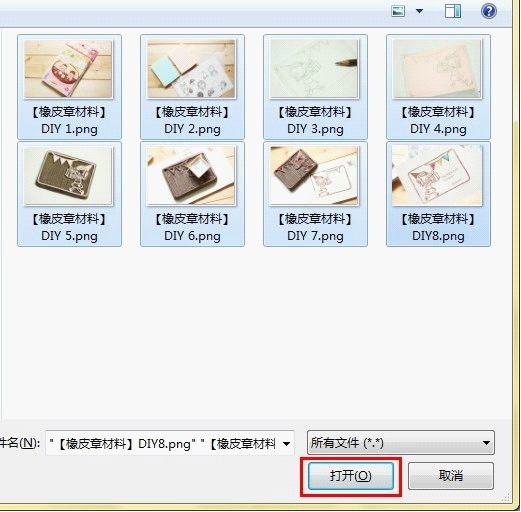Open the help question mark icon
Screen dimensions: 521x512
[x=489, y=11]
